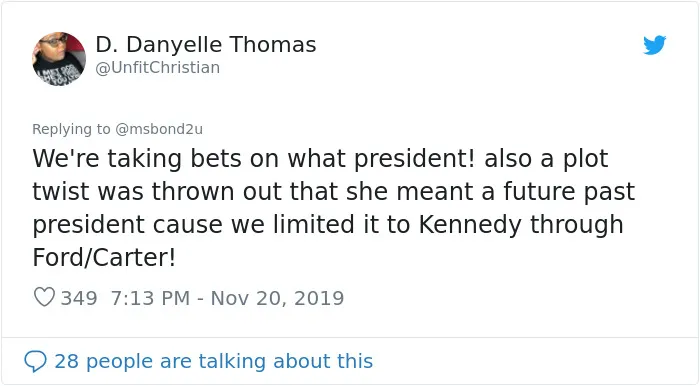
Task: Open the 28 people are talking about this link
Action: click(213, 361)
